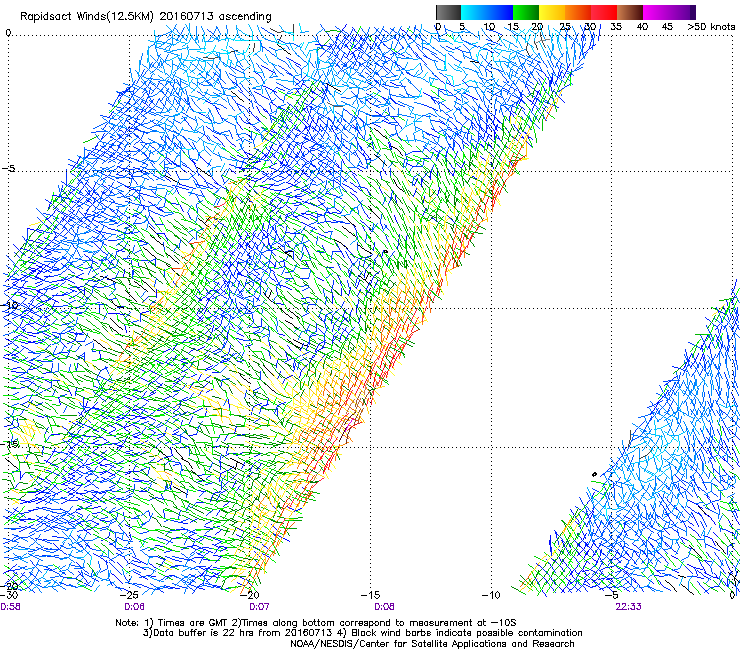This screenshot has width=740, height=650.
Task: Select the magenta-purple 40-50 knots legend swatch
Action: tap(669, 12)
